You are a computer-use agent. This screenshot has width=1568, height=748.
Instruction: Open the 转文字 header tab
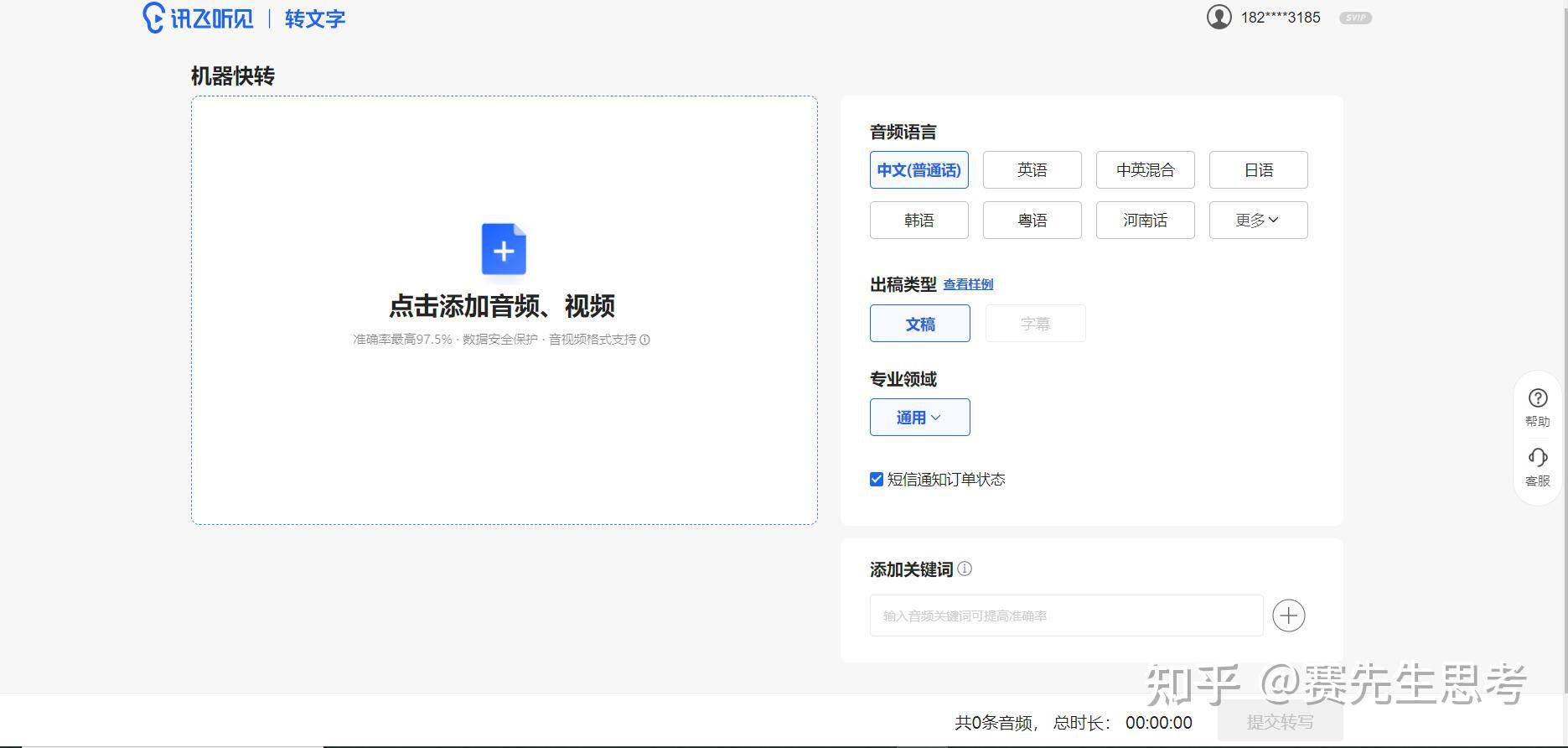pyautogui.click(x=315, y=18)
